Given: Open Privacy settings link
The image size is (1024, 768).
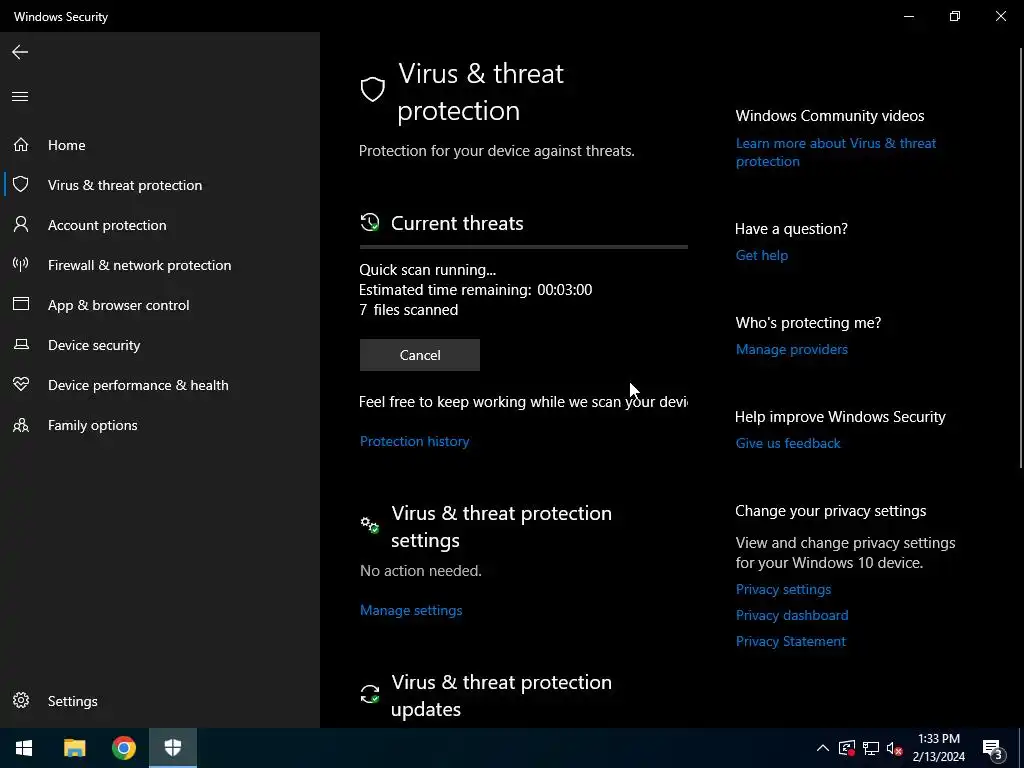Looking at the screenshot, I should pos(783,589).
